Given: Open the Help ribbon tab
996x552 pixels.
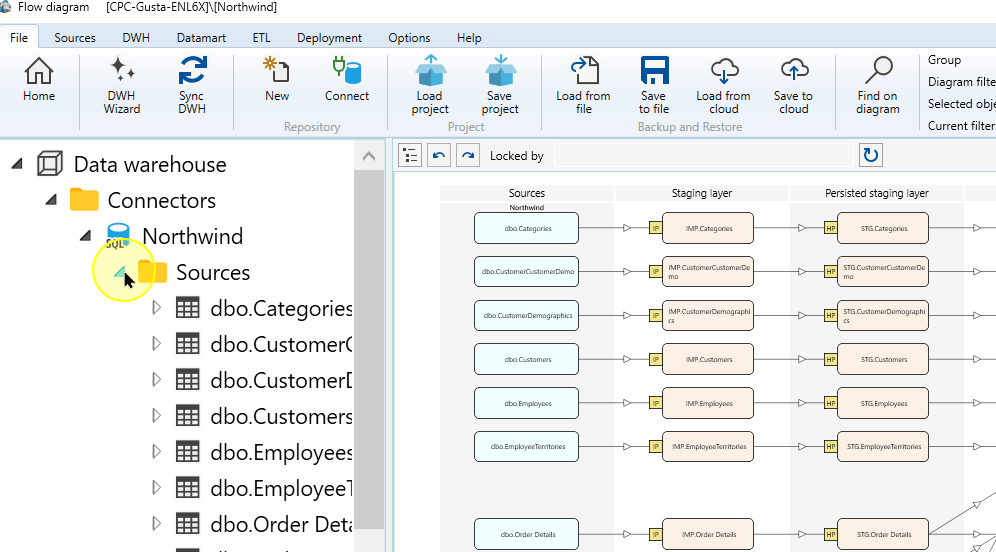Looking at the screenshot, I should [x=469, y=37].
